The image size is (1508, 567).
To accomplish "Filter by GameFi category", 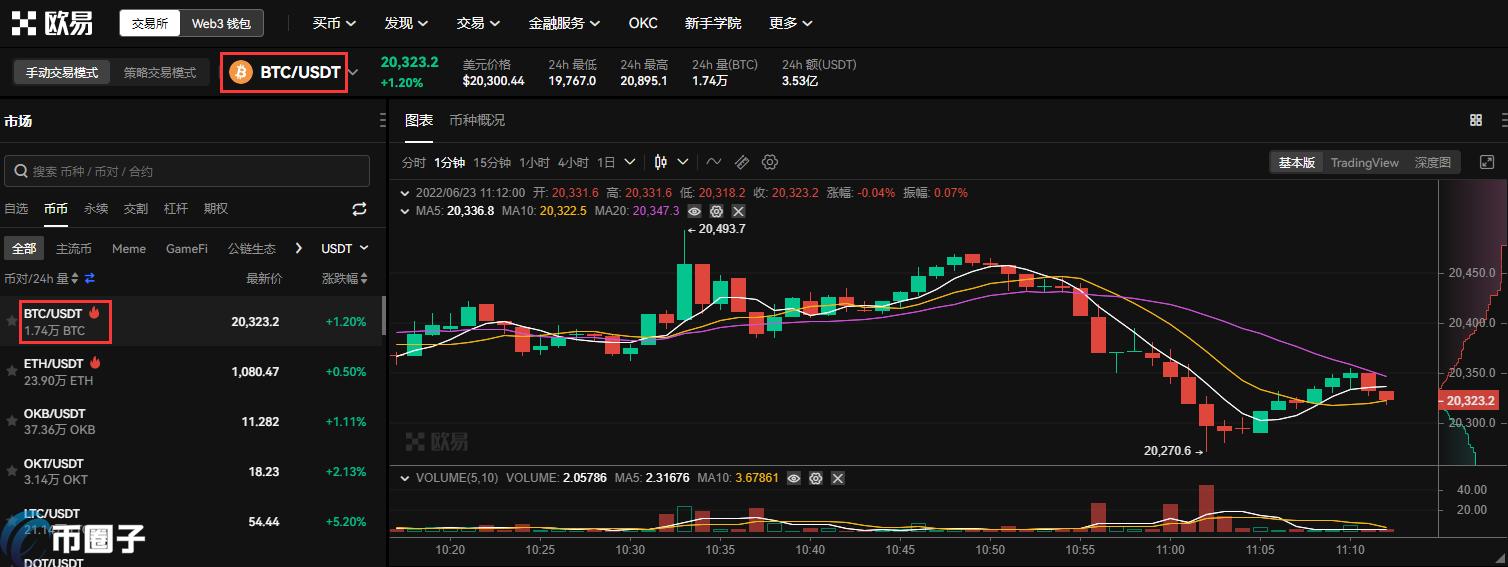I will 187,248.
